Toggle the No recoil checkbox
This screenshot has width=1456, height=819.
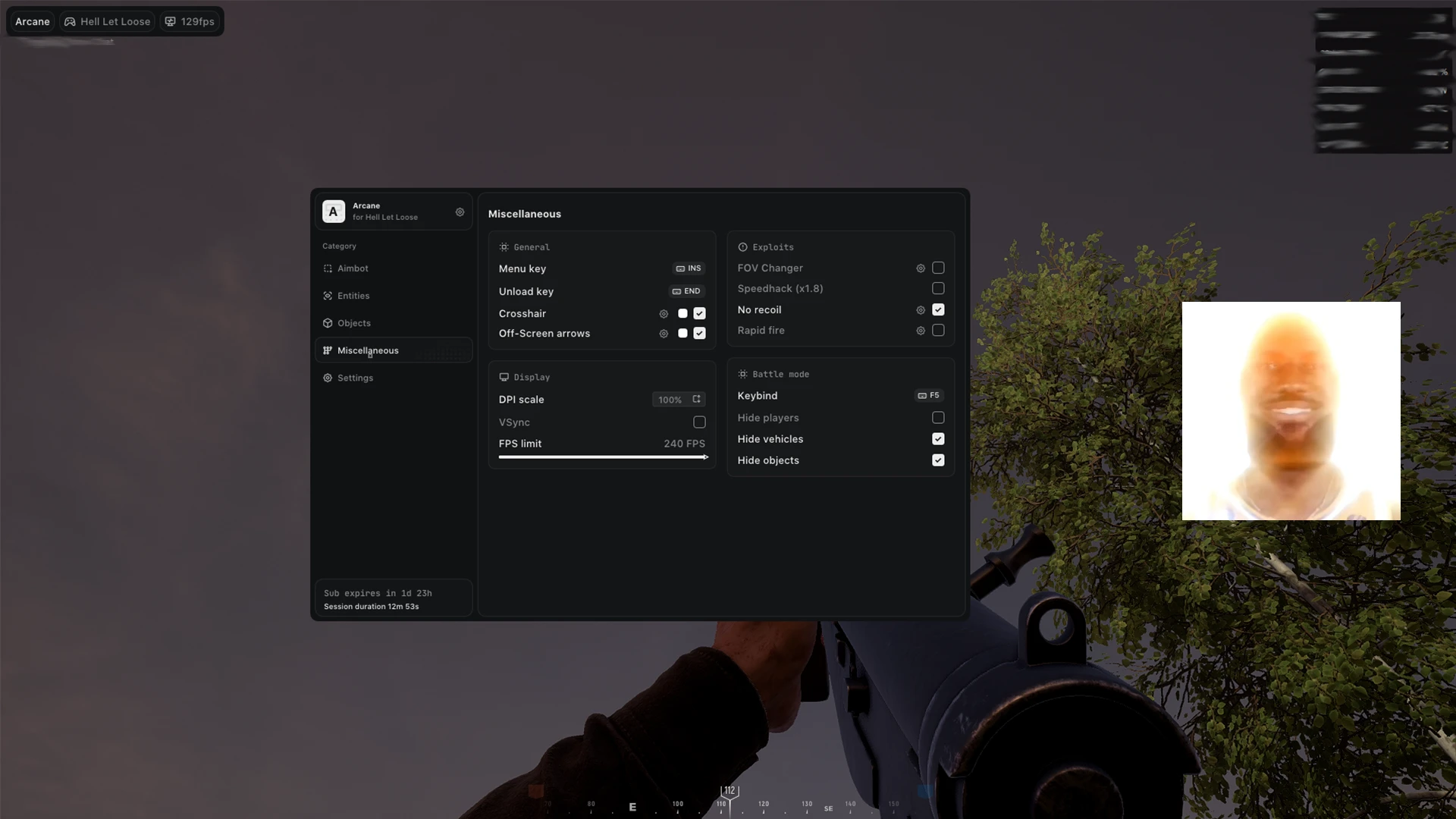(x=938, y=309)
